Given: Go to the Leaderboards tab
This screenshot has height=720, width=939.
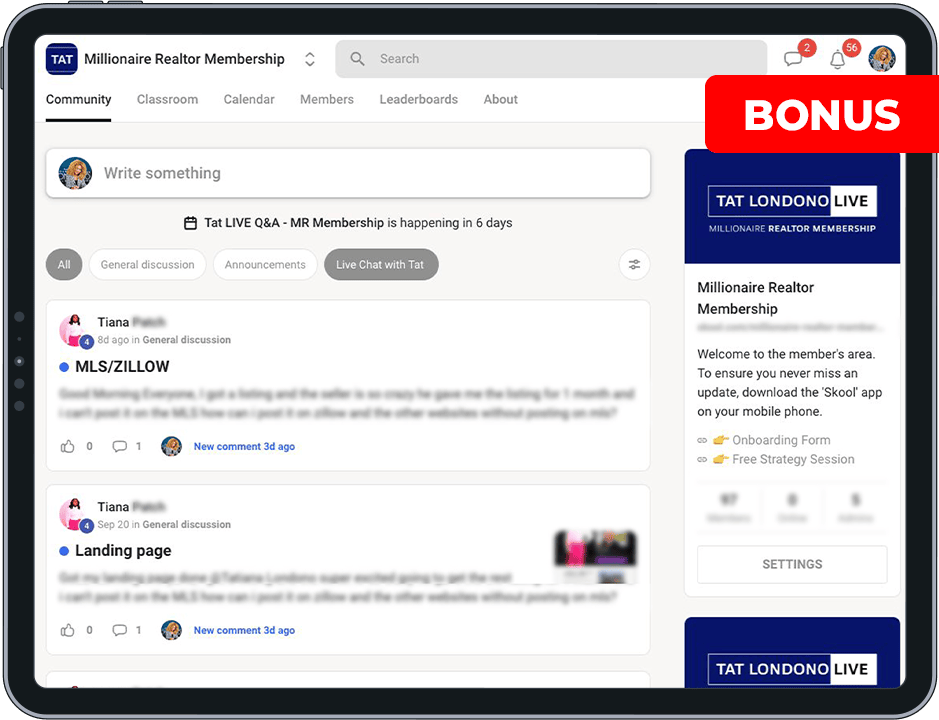Looking at the screenshot, I should click(x=418, y=99).
